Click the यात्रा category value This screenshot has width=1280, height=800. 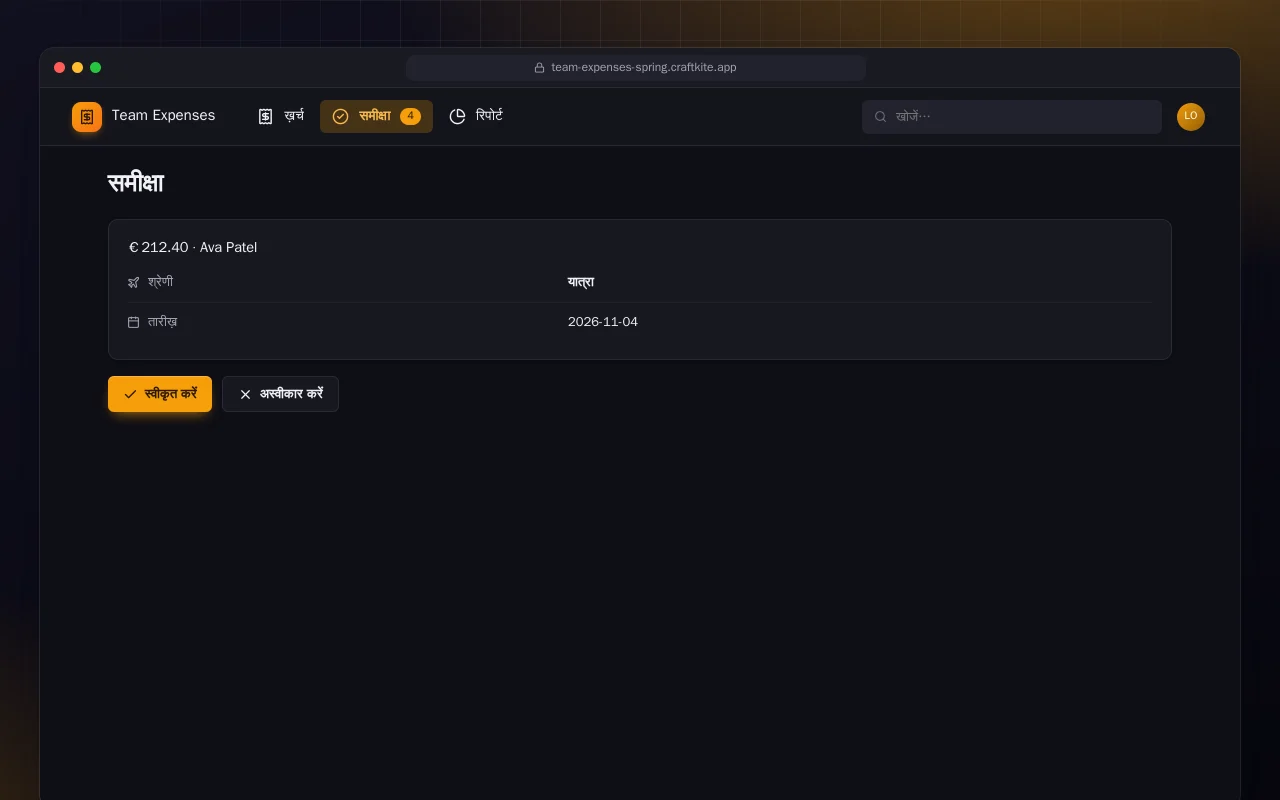point(581,282)
